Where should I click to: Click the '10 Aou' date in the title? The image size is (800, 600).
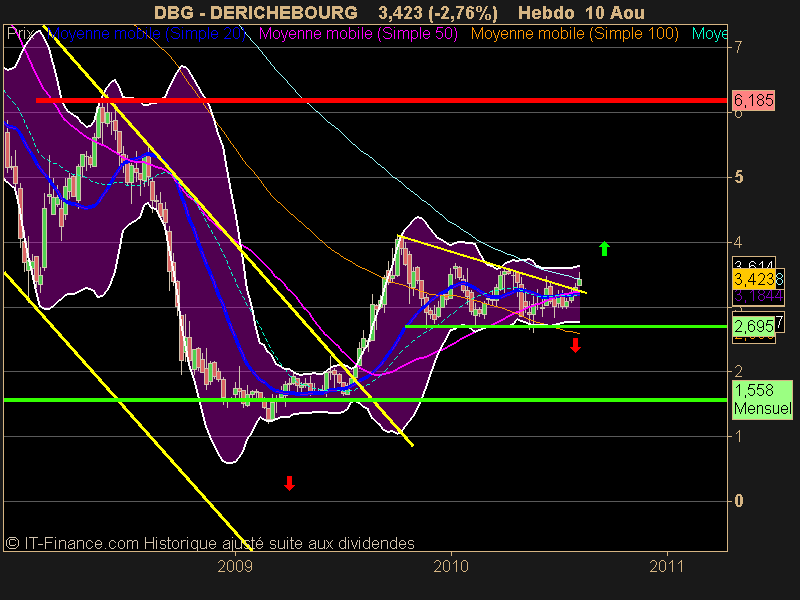(x=614, y=12)
